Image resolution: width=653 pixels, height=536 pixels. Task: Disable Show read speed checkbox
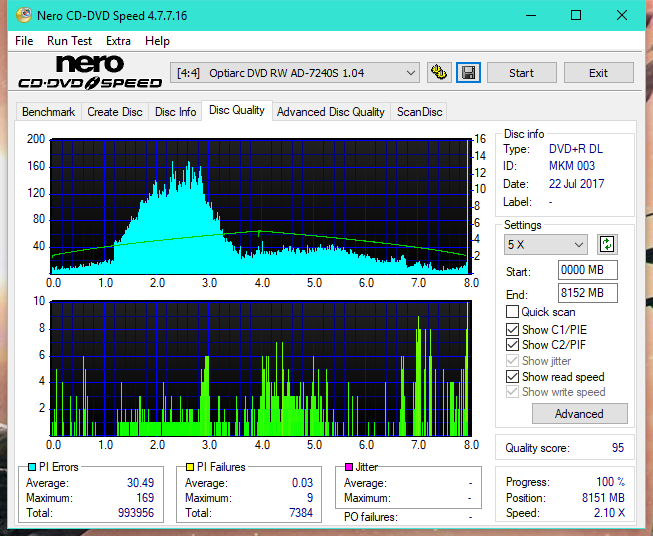(x=512, y=376)
